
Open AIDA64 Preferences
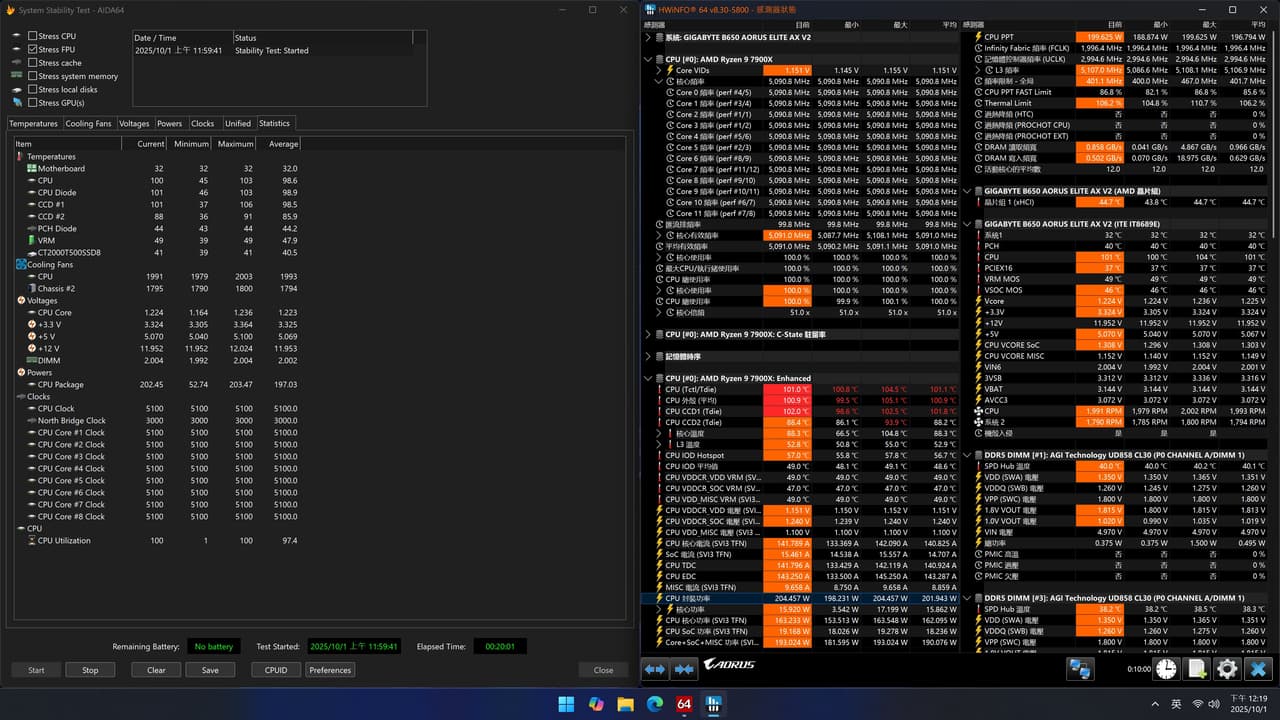[x=330, y=670]
